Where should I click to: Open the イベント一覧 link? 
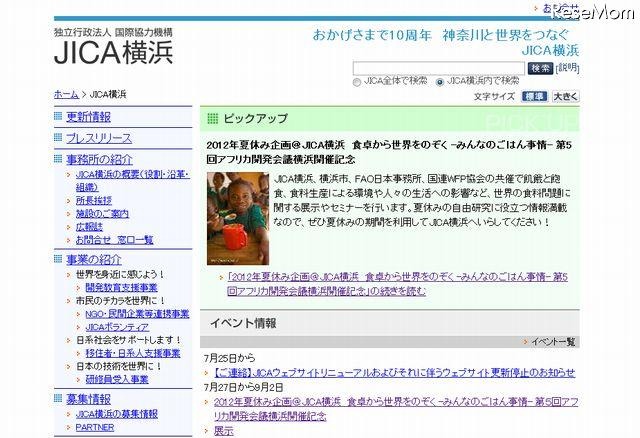coord(553,342)
